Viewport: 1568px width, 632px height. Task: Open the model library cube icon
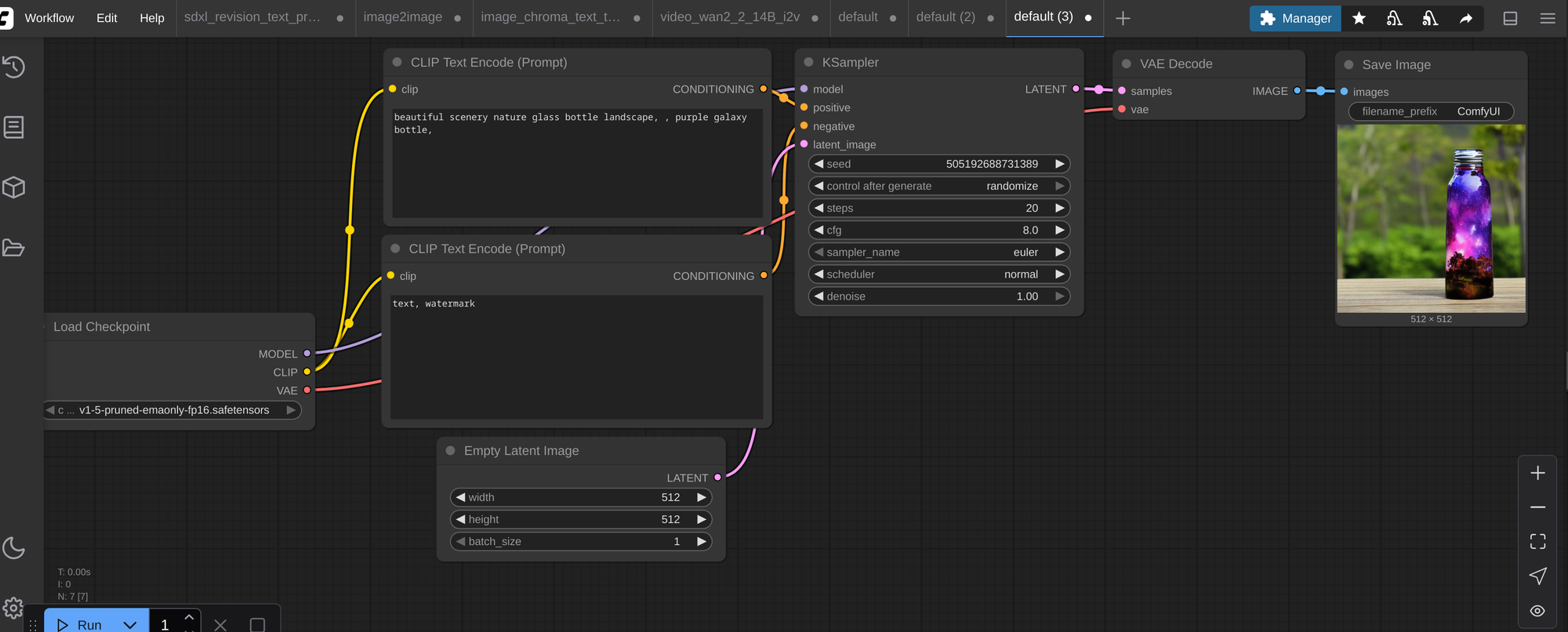[x=14, y=187]
